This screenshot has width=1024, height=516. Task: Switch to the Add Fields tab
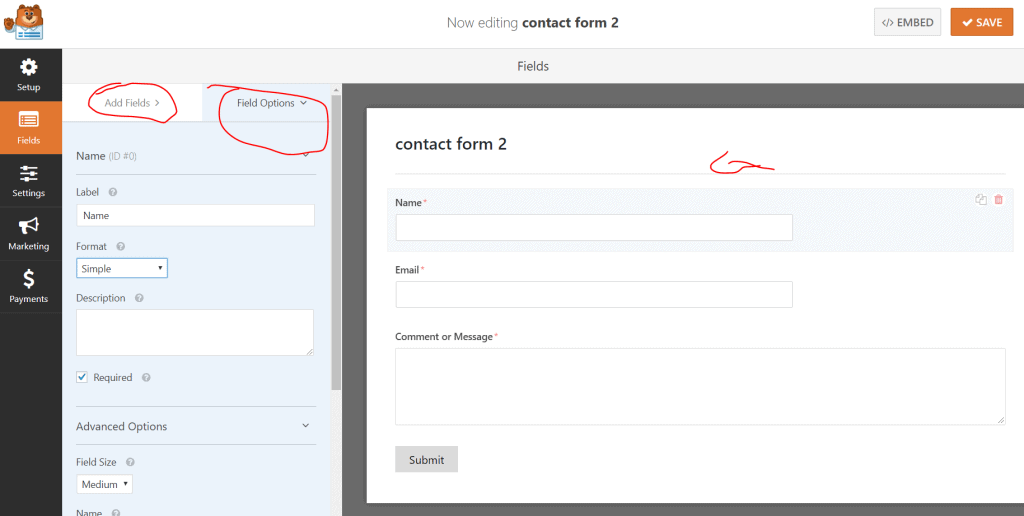click(x=132, y=103)
